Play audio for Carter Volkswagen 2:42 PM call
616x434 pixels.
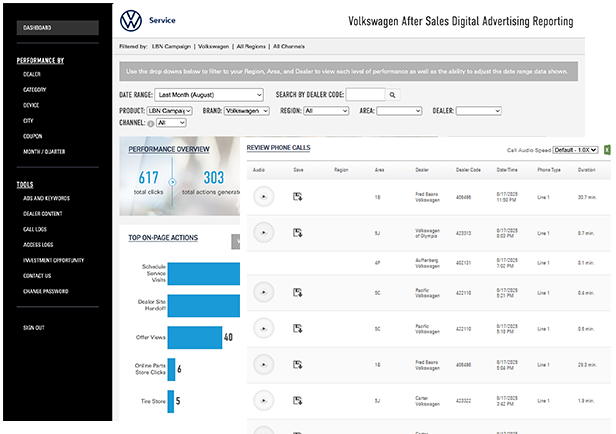264,401
